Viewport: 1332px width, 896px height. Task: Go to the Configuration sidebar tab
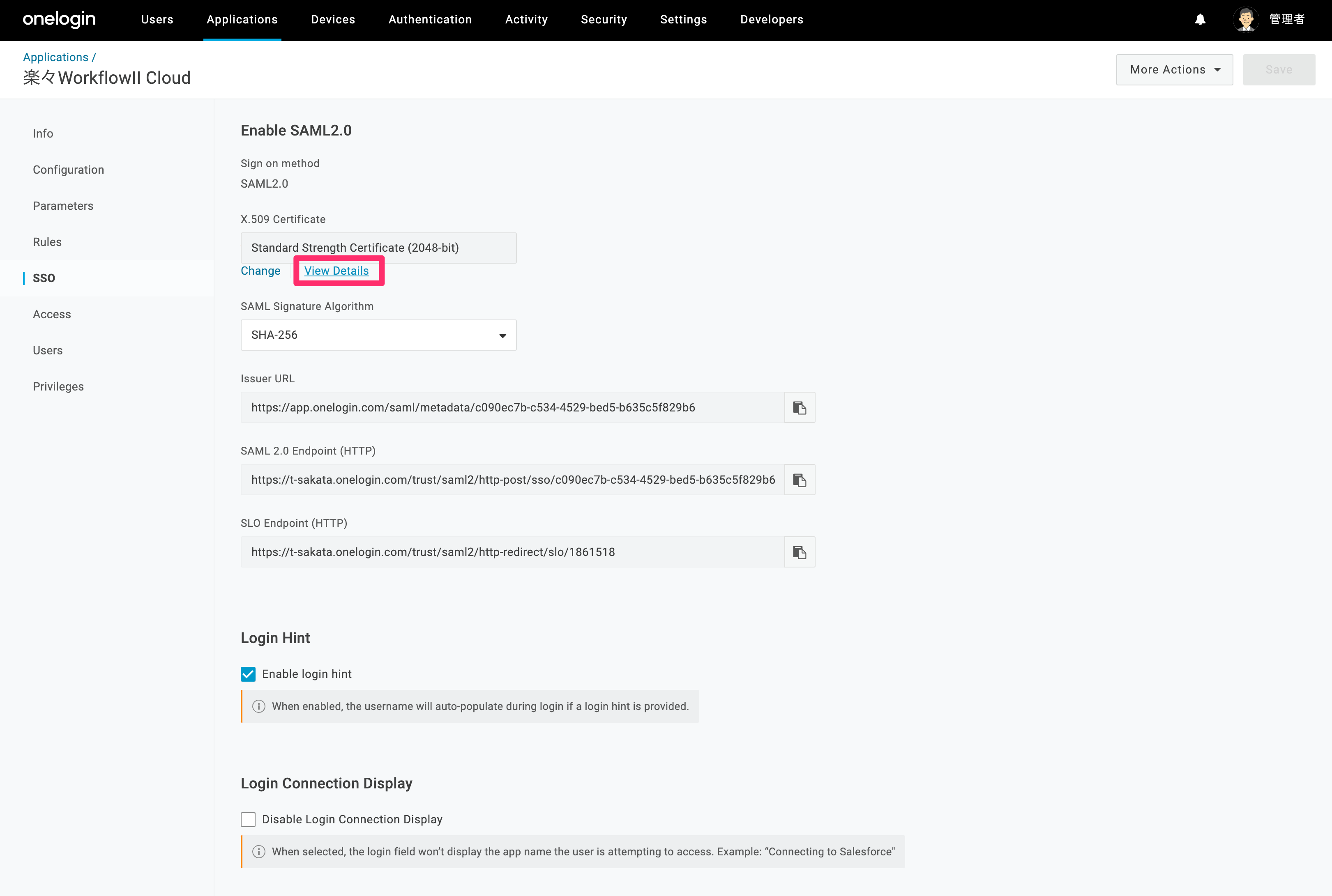(69, 170)
